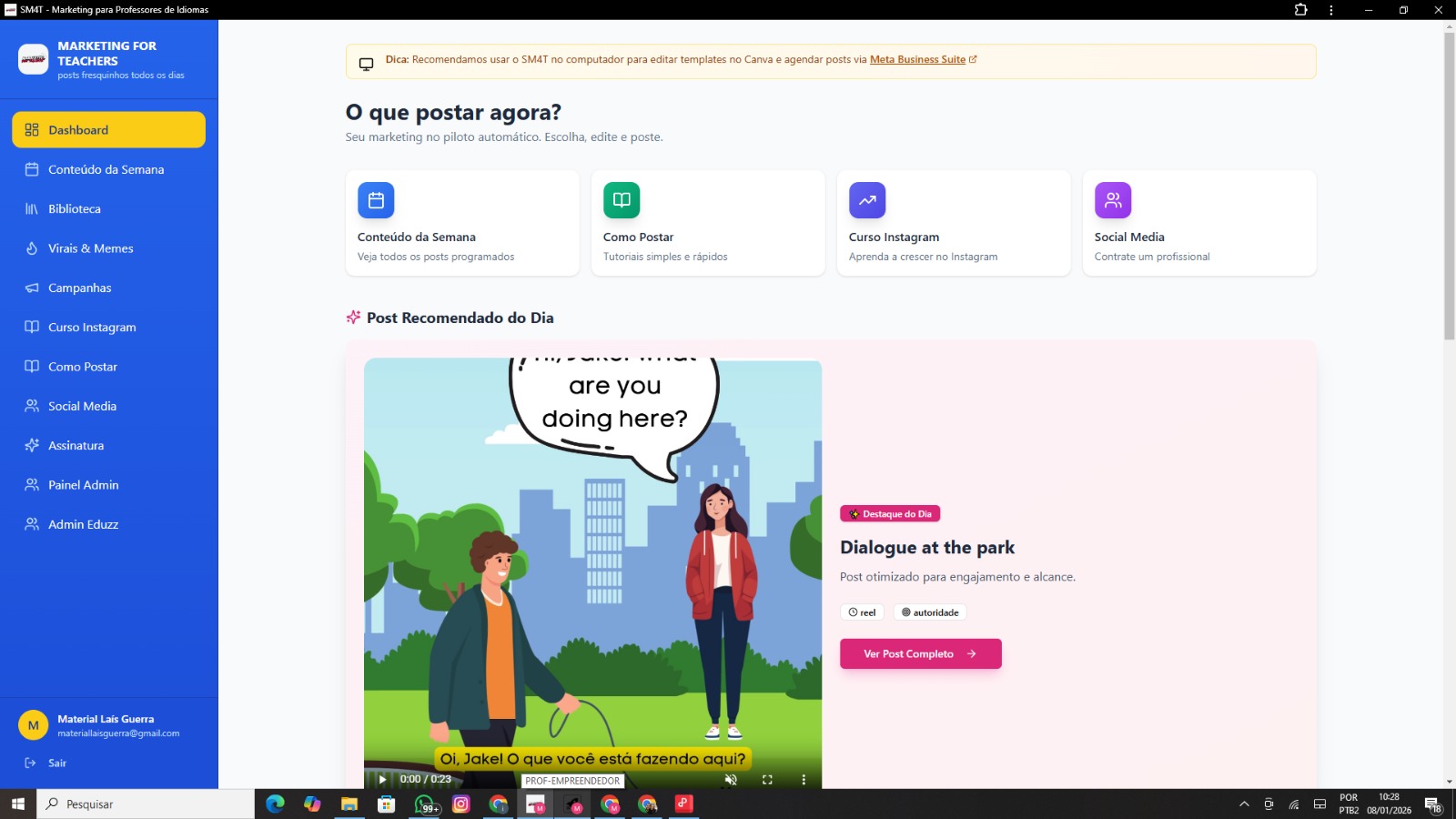Open the Meta Business Suite link
Image resolution: width=1456 pixels, height=819 pixels.
[x=917, y=60]
